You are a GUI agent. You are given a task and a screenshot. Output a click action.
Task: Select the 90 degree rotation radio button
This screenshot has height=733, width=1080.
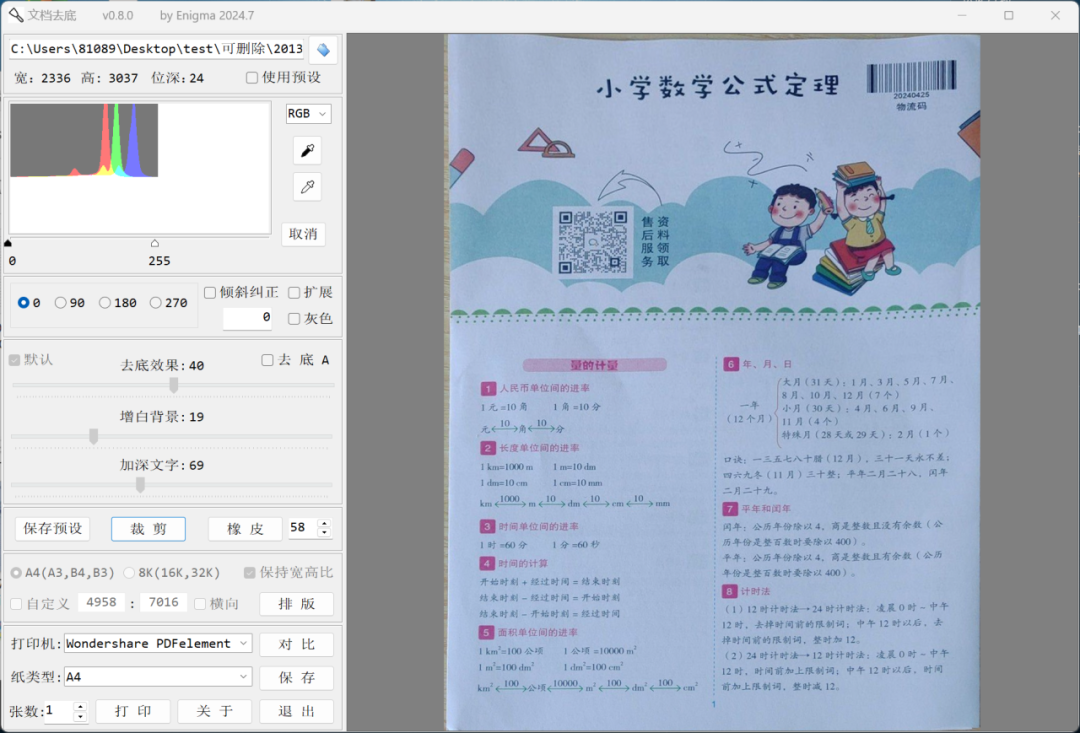[x=61, y=303]
